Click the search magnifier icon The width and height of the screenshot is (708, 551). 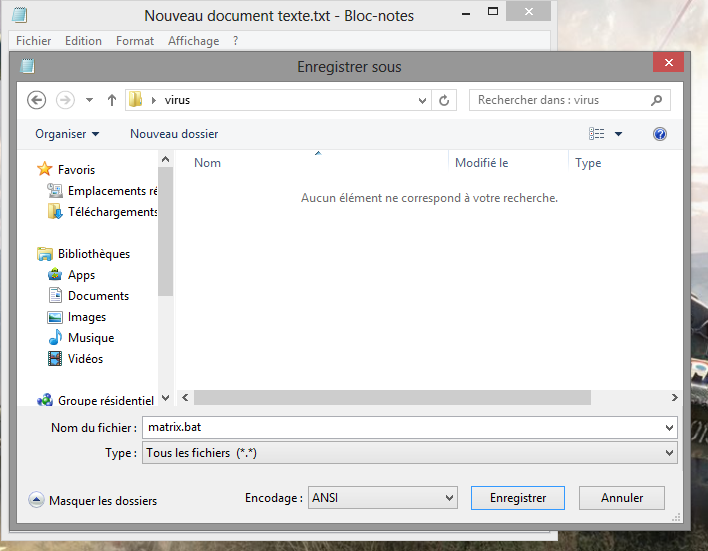656,100
